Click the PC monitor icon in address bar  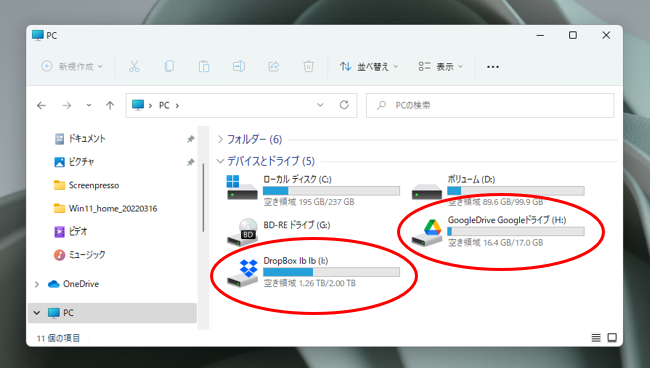(138, 105)
